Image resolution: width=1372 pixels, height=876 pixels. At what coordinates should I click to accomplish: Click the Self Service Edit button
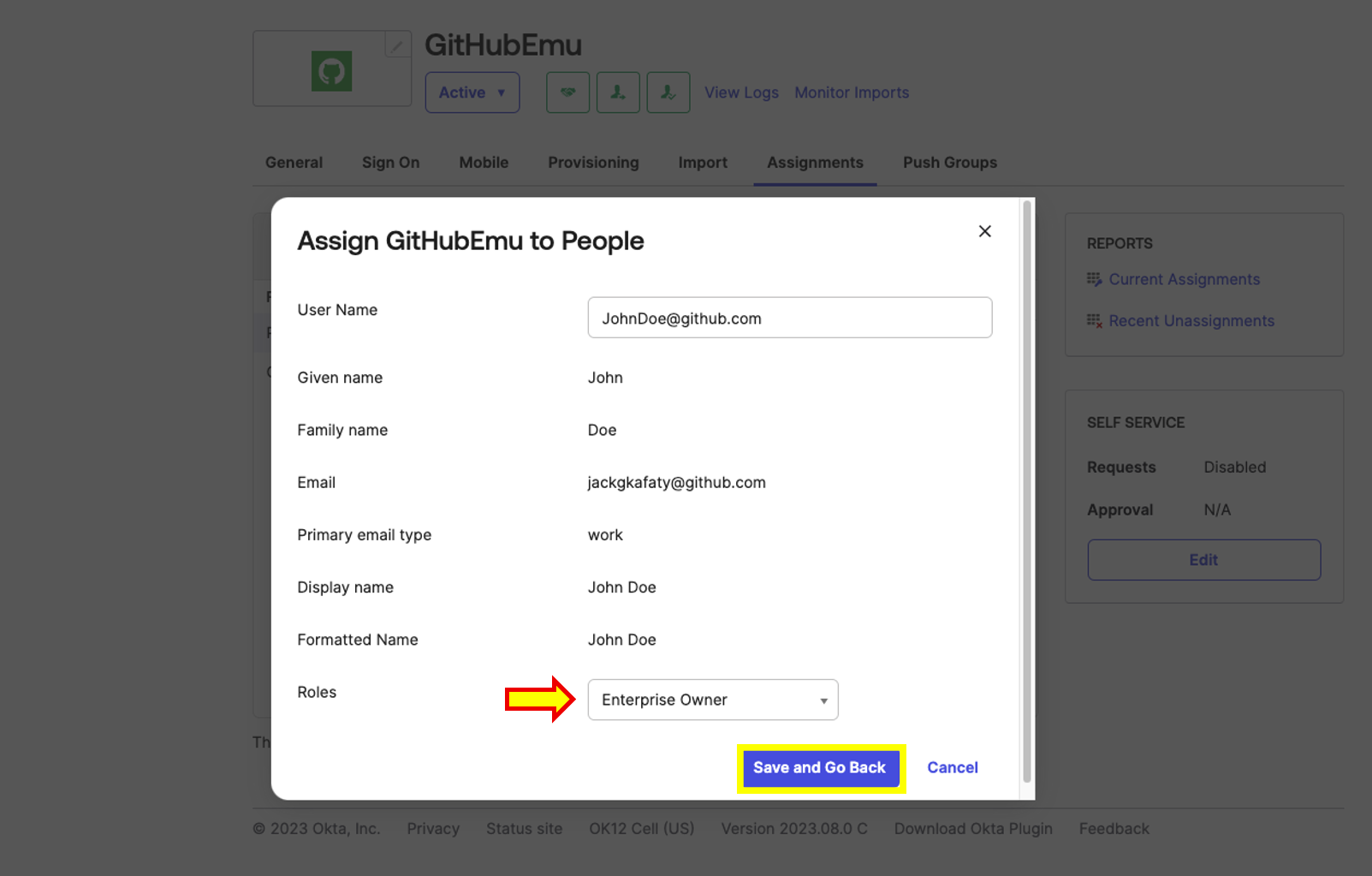(x=1204, y=560)
